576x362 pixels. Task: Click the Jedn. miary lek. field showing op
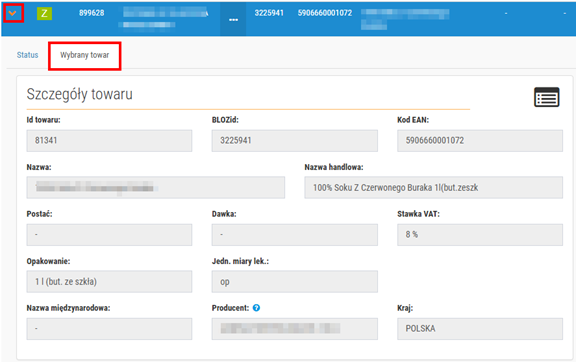[x=295, y=282]
